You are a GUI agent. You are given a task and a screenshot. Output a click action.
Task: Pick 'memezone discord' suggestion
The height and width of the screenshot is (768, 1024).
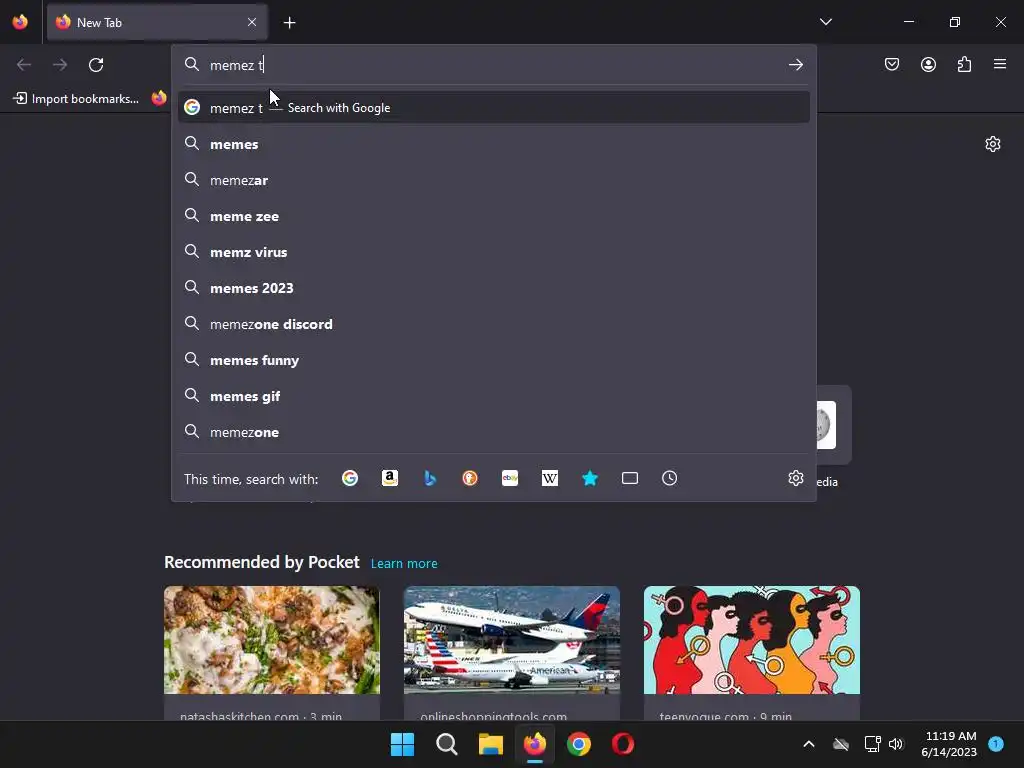pyautogui.click(x=494, y=324)
